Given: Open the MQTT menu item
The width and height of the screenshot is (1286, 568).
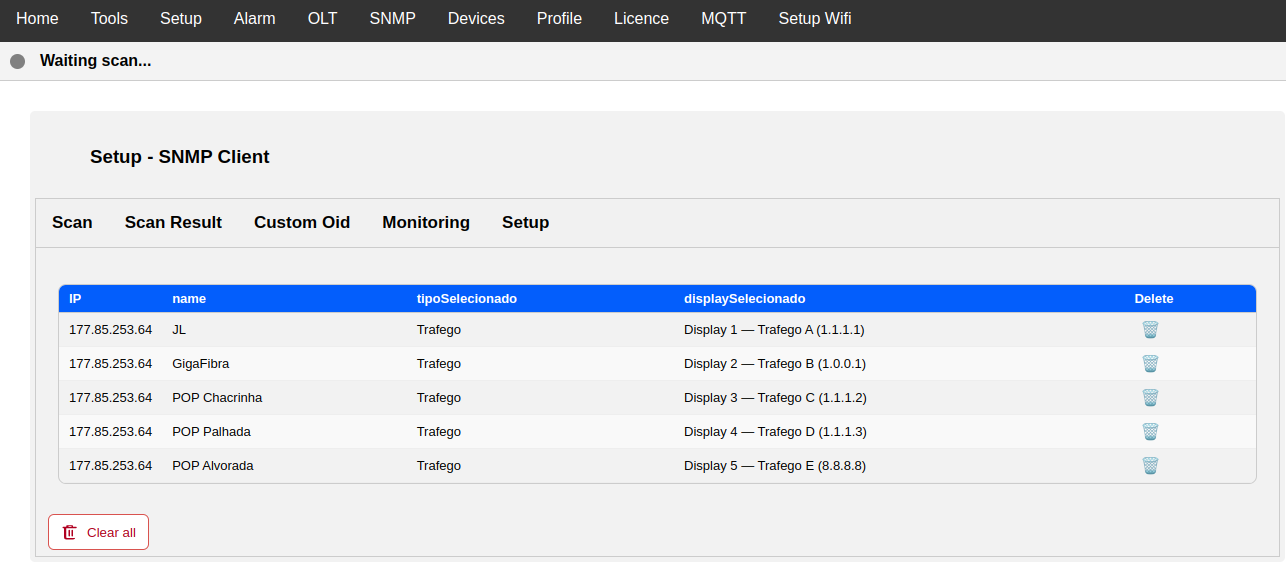Looking at the screenshot, I should [723, 19].
